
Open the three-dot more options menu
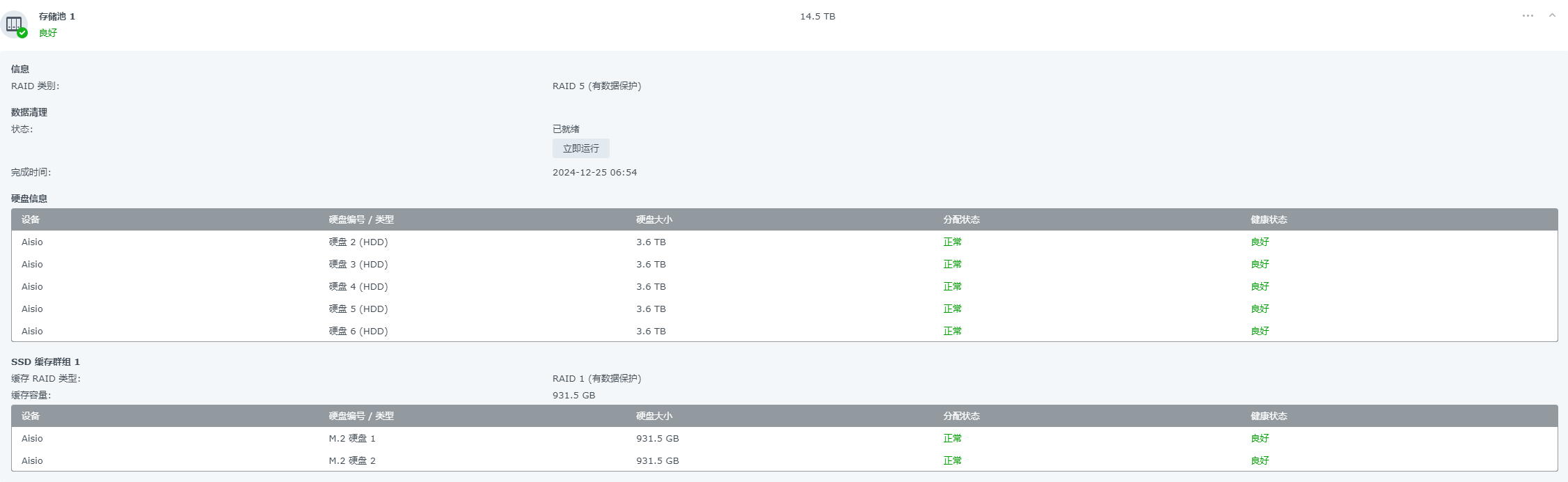pos(1528,15)
